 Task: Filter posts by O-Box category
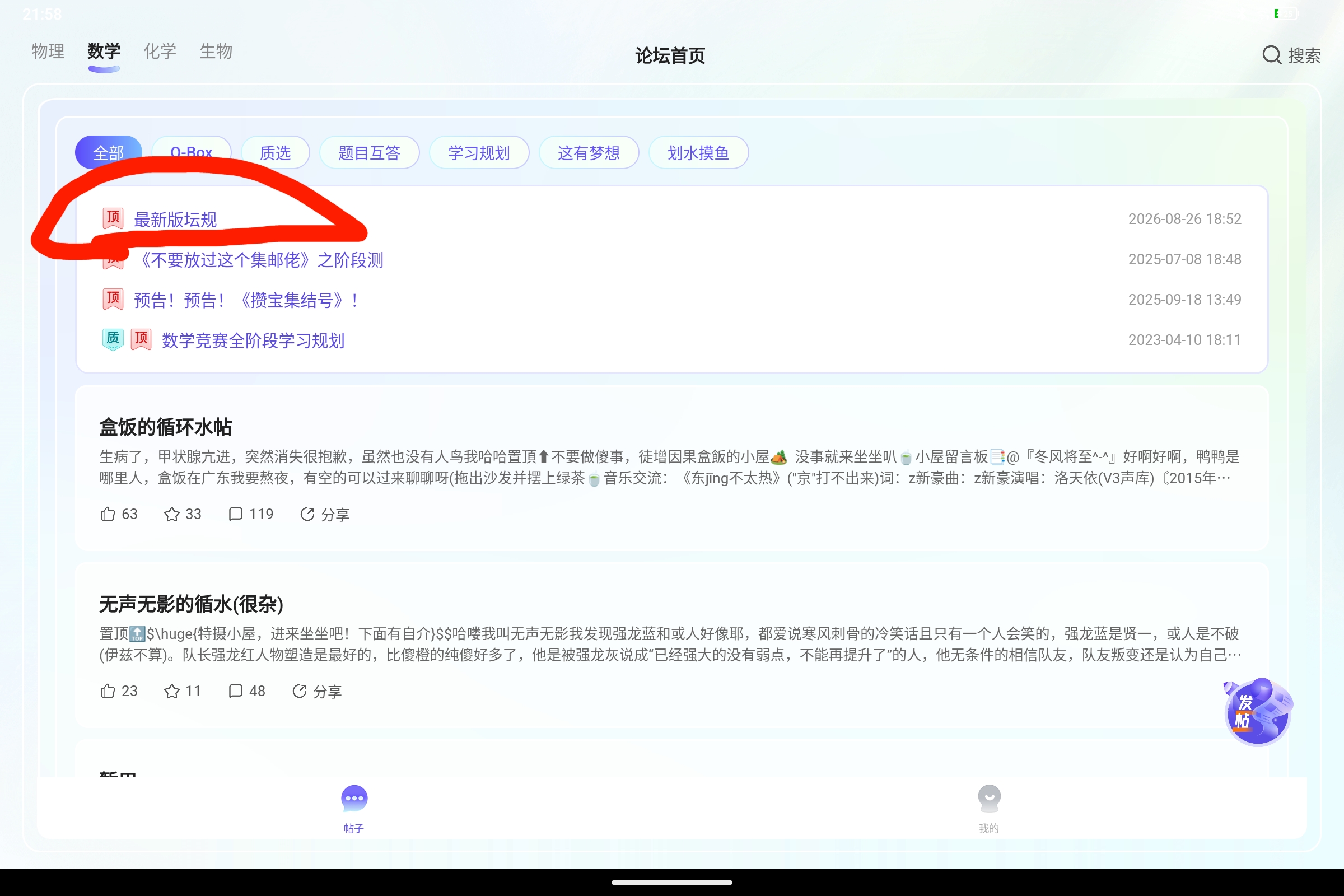(x=192, y=152)
